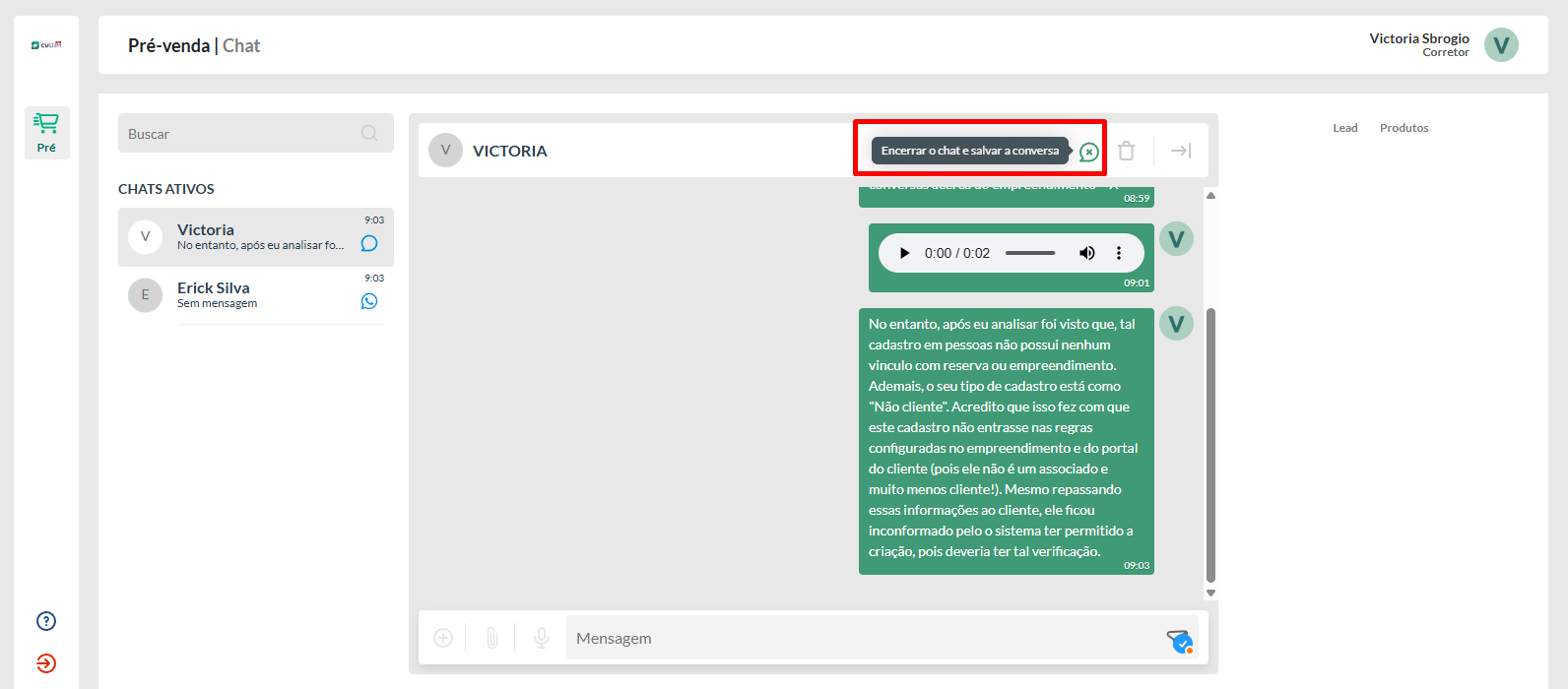The width and height of the screenshot is (1568, 689).
Task: Click the red logout icon
Action: [46, 663]
